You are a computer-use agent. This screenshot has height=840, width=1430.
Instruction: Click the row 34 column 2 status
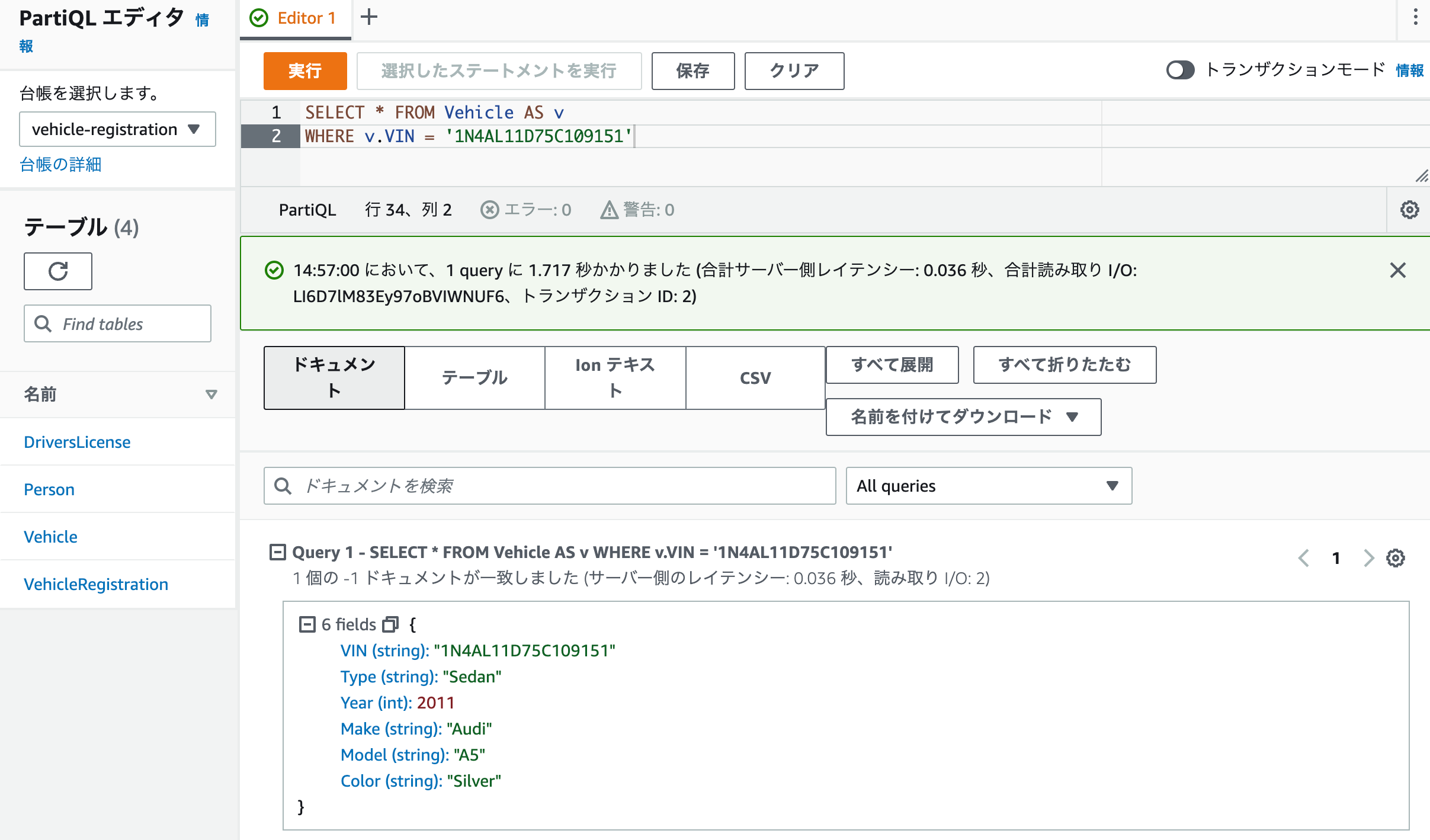point(408,210)
